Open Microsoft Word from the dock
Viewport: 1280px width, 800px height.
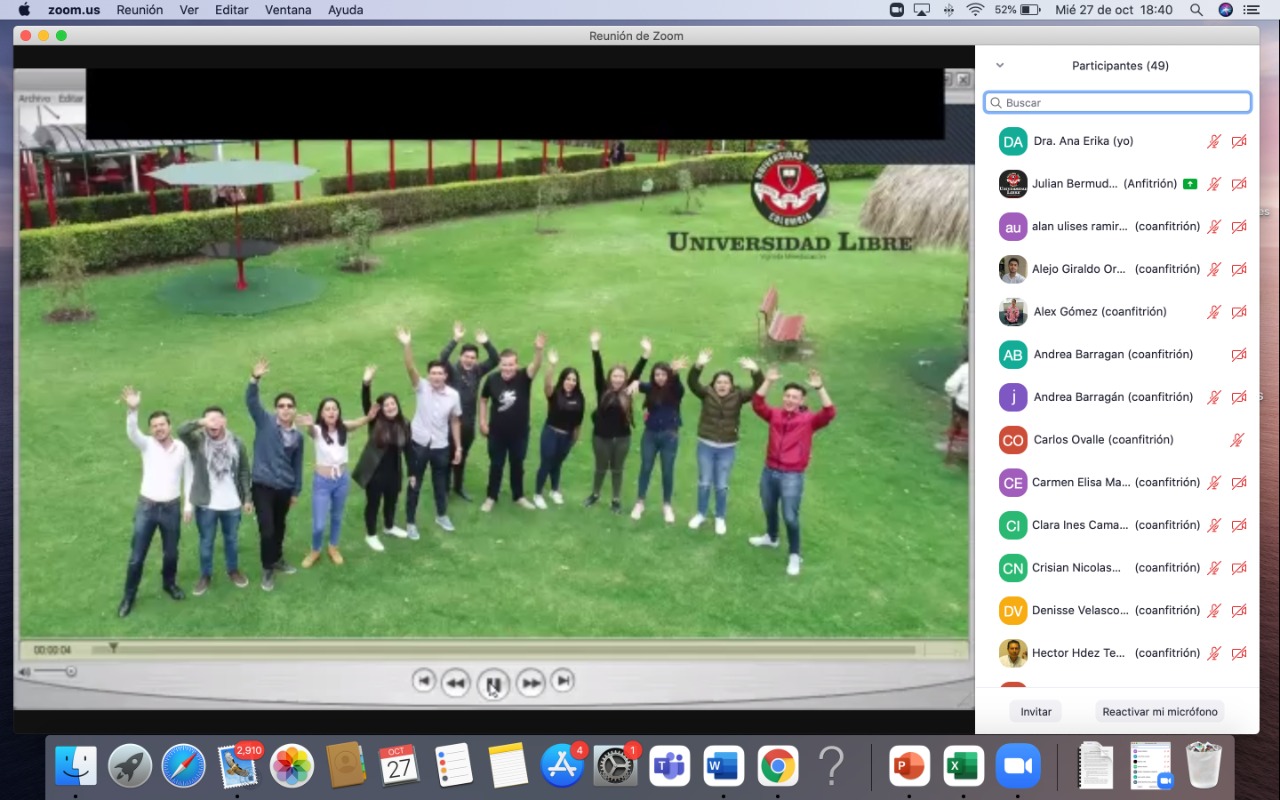[x=723, y=767]
